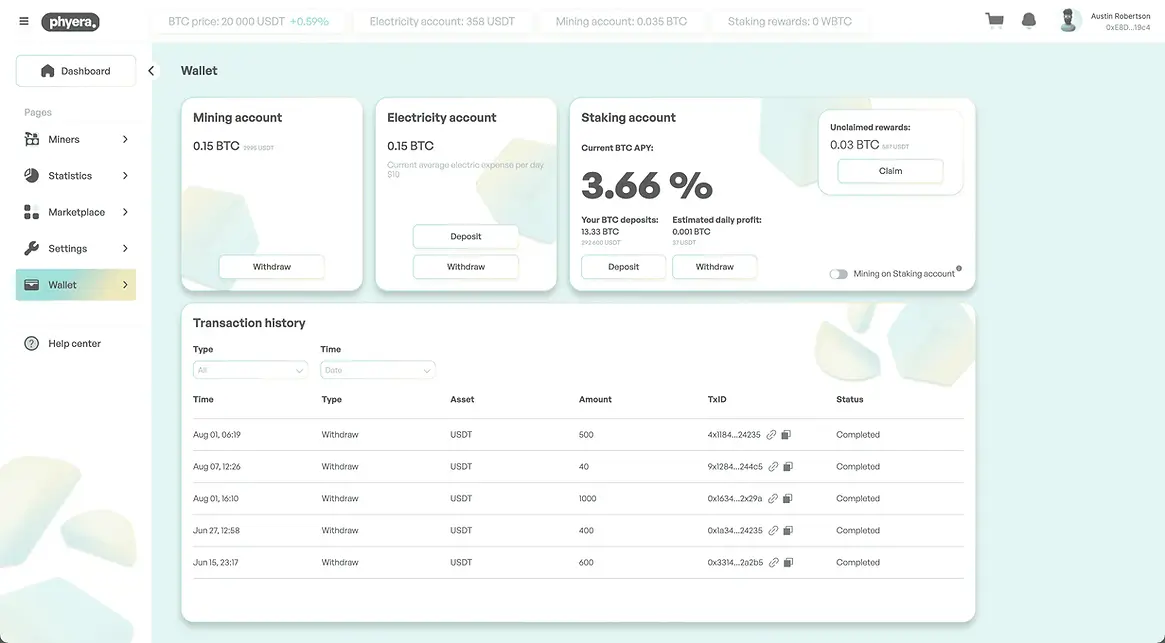Go to the Marketplace page
This screenshot has height=643, width=1165.
76,212
